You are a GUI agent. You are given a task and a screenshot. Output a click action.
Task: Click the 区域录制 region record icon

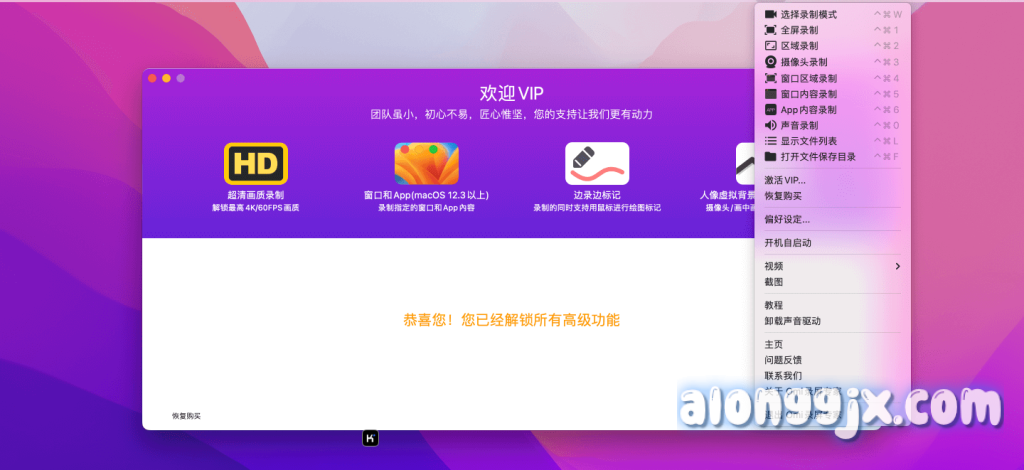[x=770, y=46]
